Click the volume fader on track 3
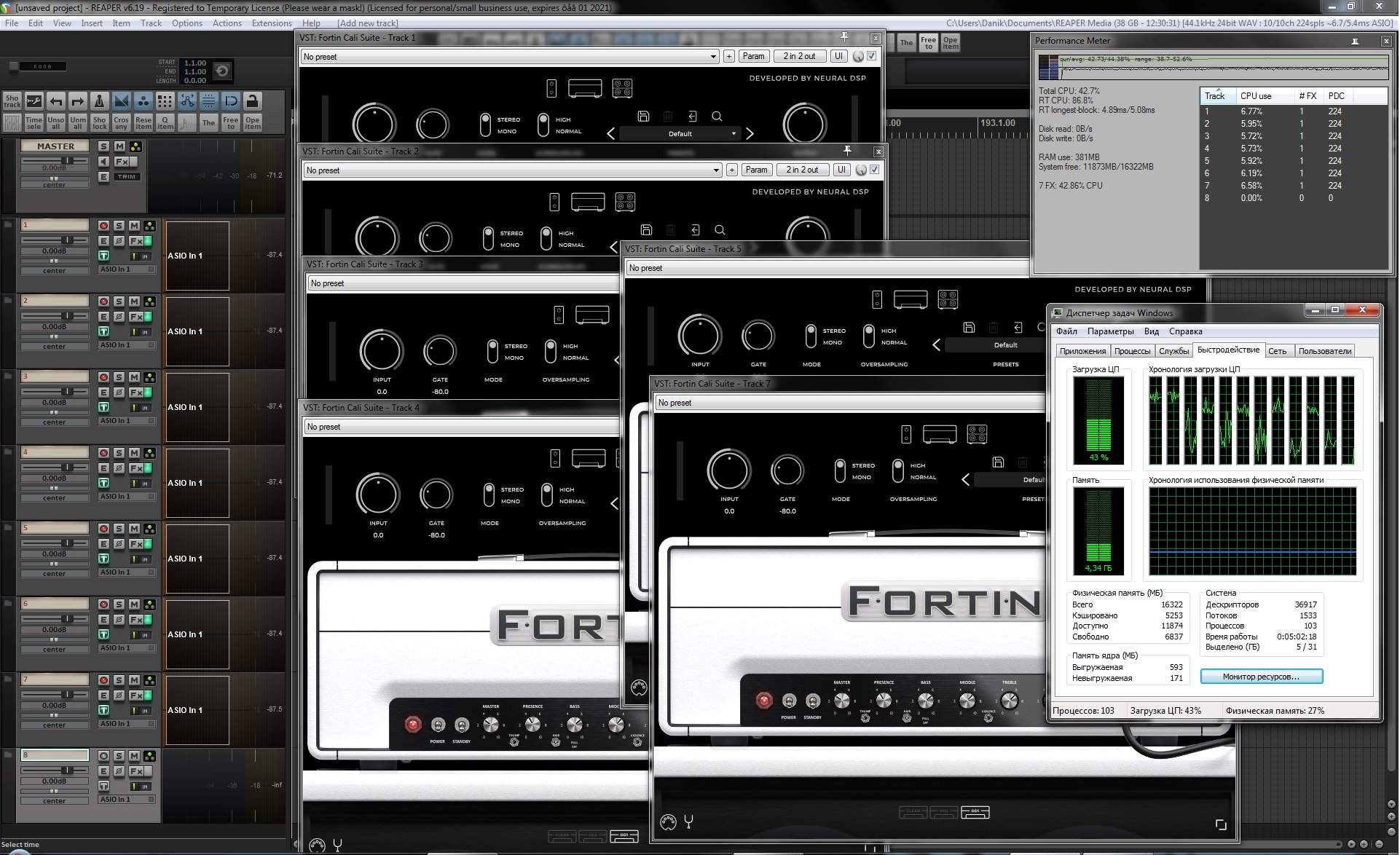The width and height of the screenshot is (1400, 855). click(x=67, y=392)
